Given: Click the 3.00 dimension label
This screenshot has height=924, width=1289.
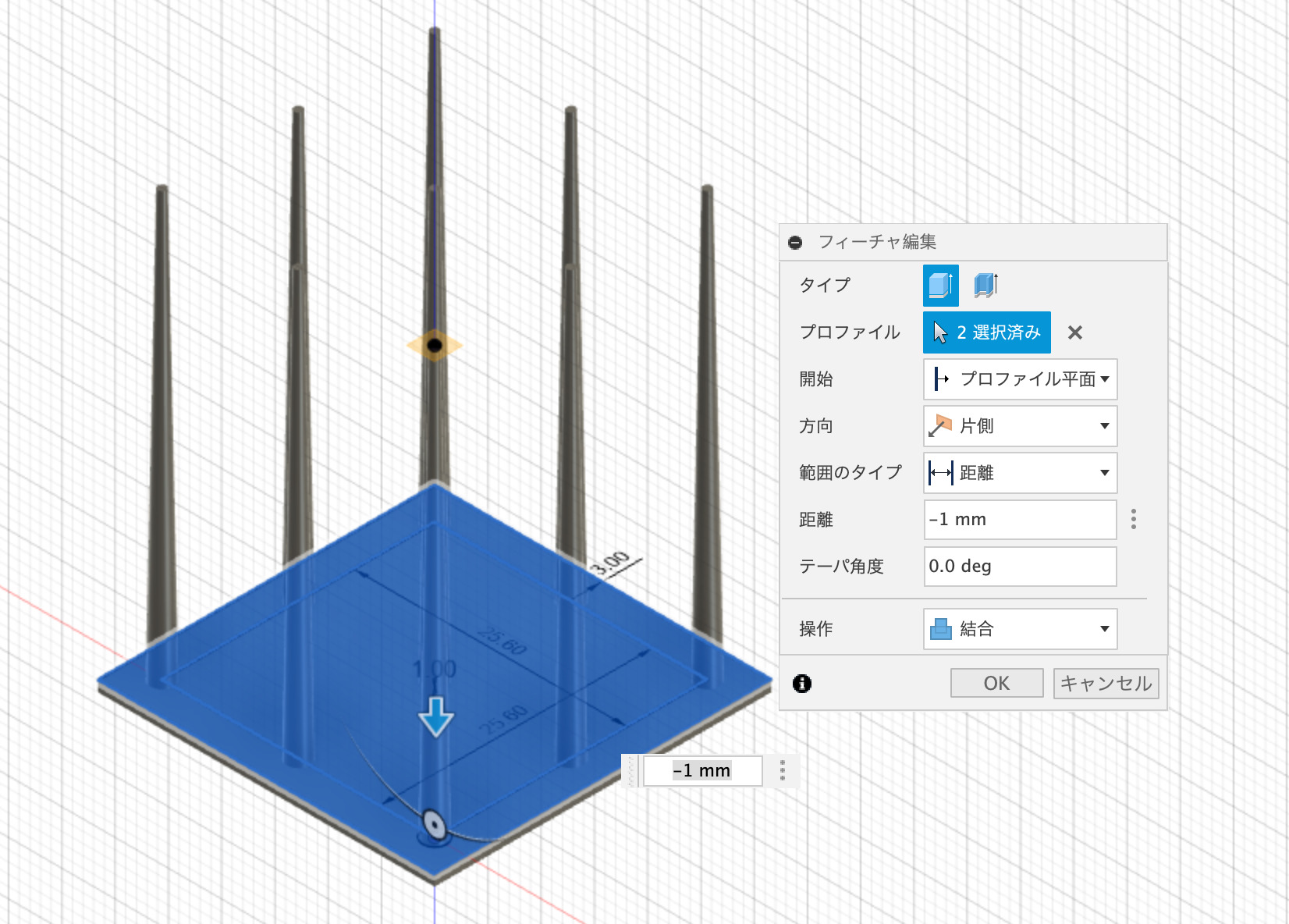Looking at the screenshot, I should tap(610, 563).
